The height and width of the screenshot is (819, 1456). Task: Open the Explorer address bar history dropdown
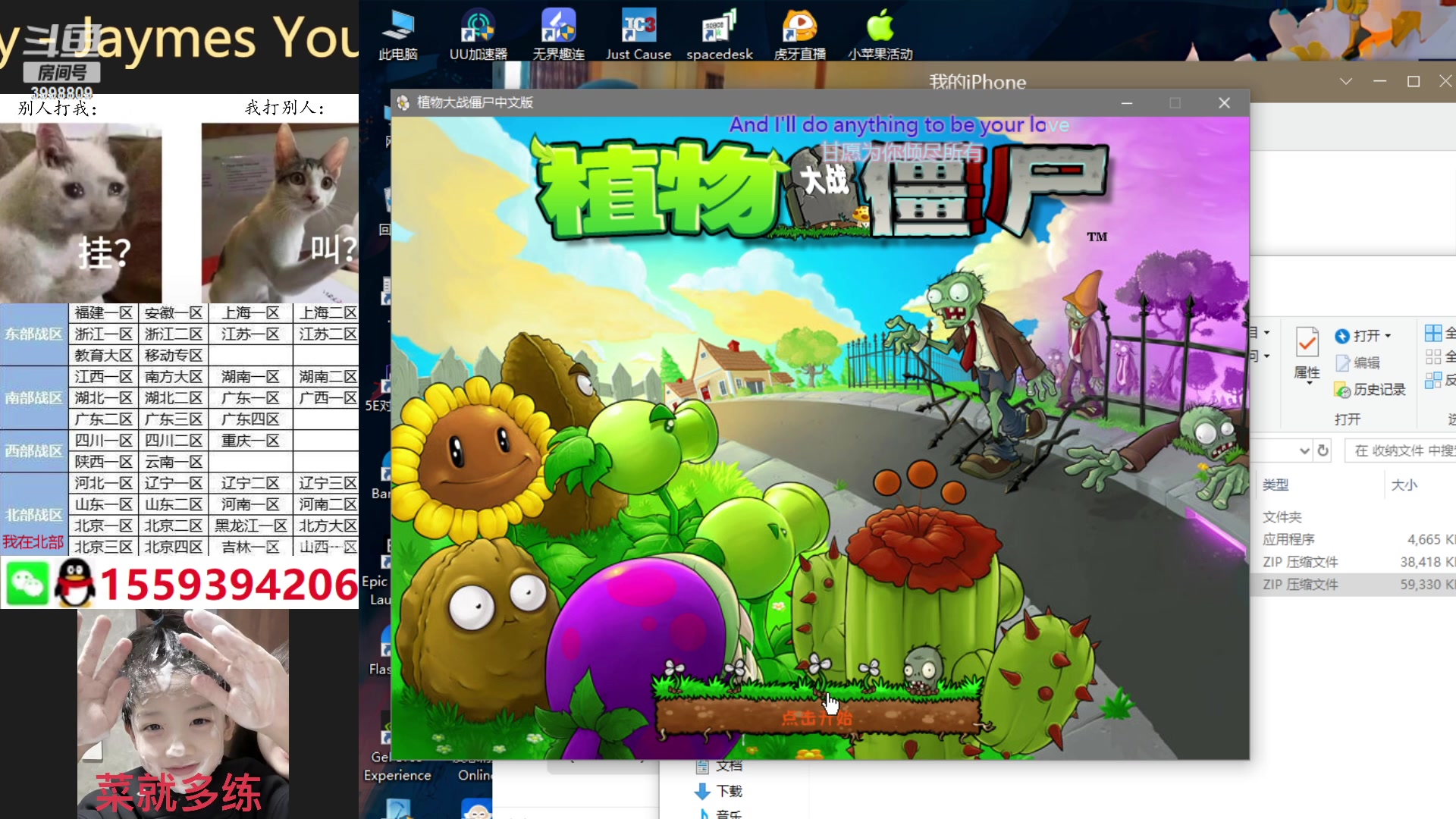click(1304, 450)
